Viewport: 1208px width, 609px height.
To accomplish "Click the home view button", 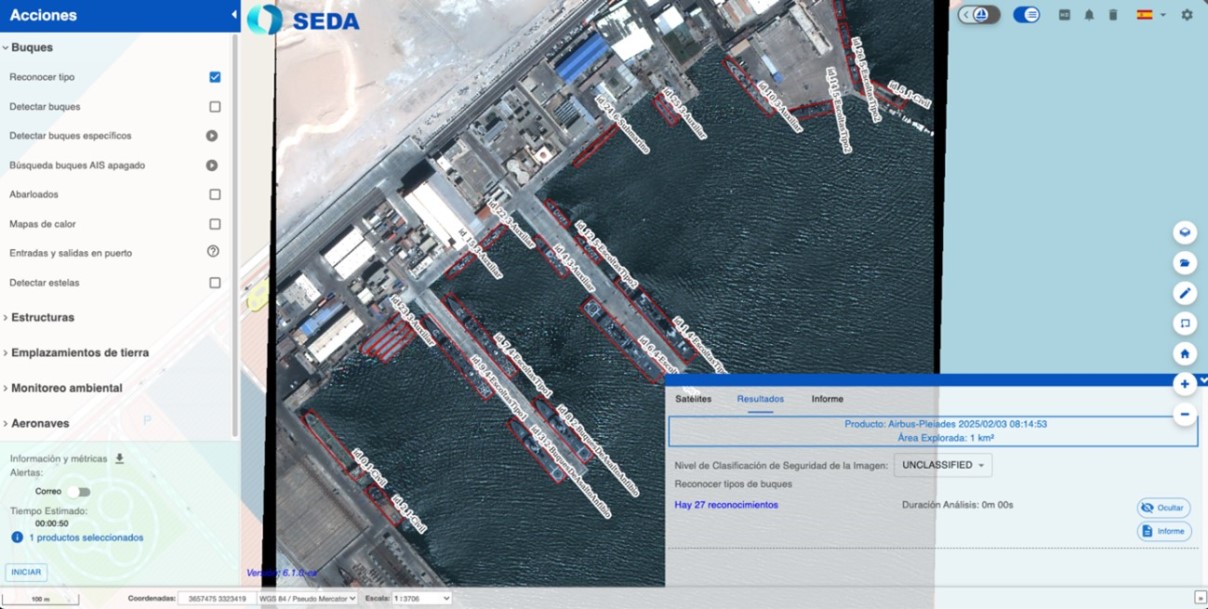I will pos(1185,353).
